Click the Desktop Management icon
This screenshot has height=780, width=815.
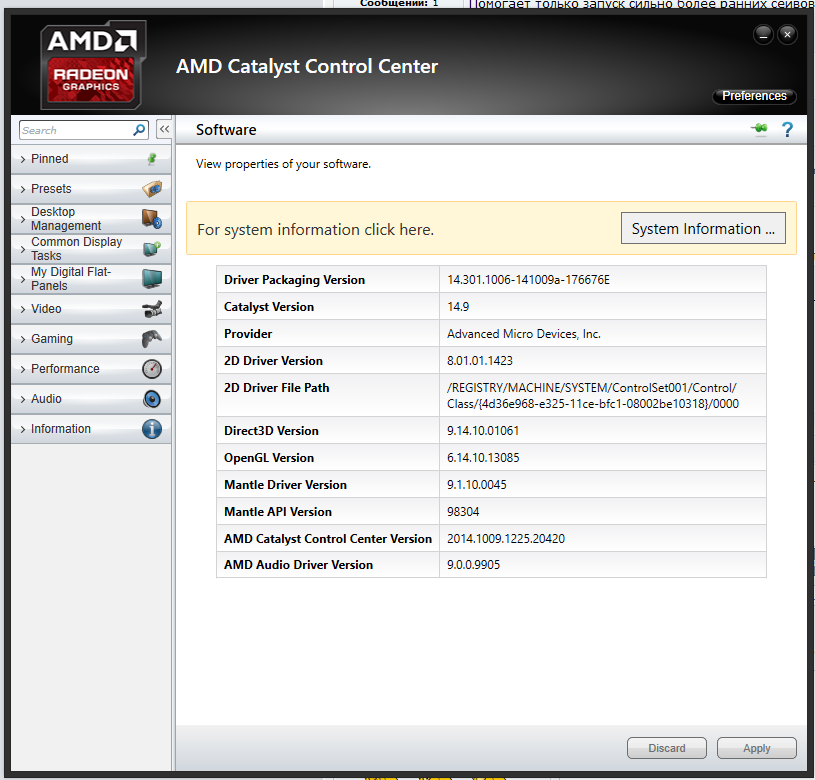(152, 219)
